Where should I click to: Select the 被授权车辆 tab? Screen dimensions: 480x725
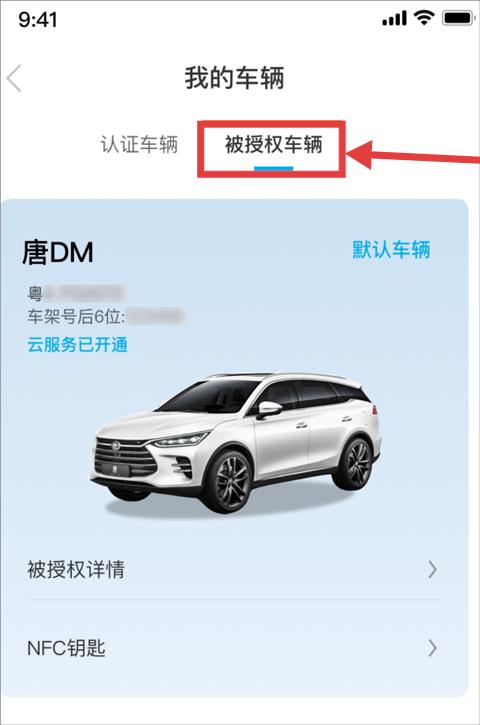(x=273, y=145)
